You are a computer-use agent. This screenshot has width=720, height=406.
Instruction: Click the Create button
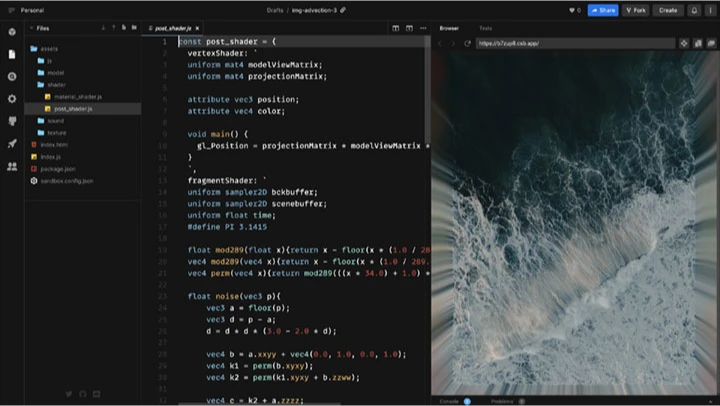click(668, 10)
